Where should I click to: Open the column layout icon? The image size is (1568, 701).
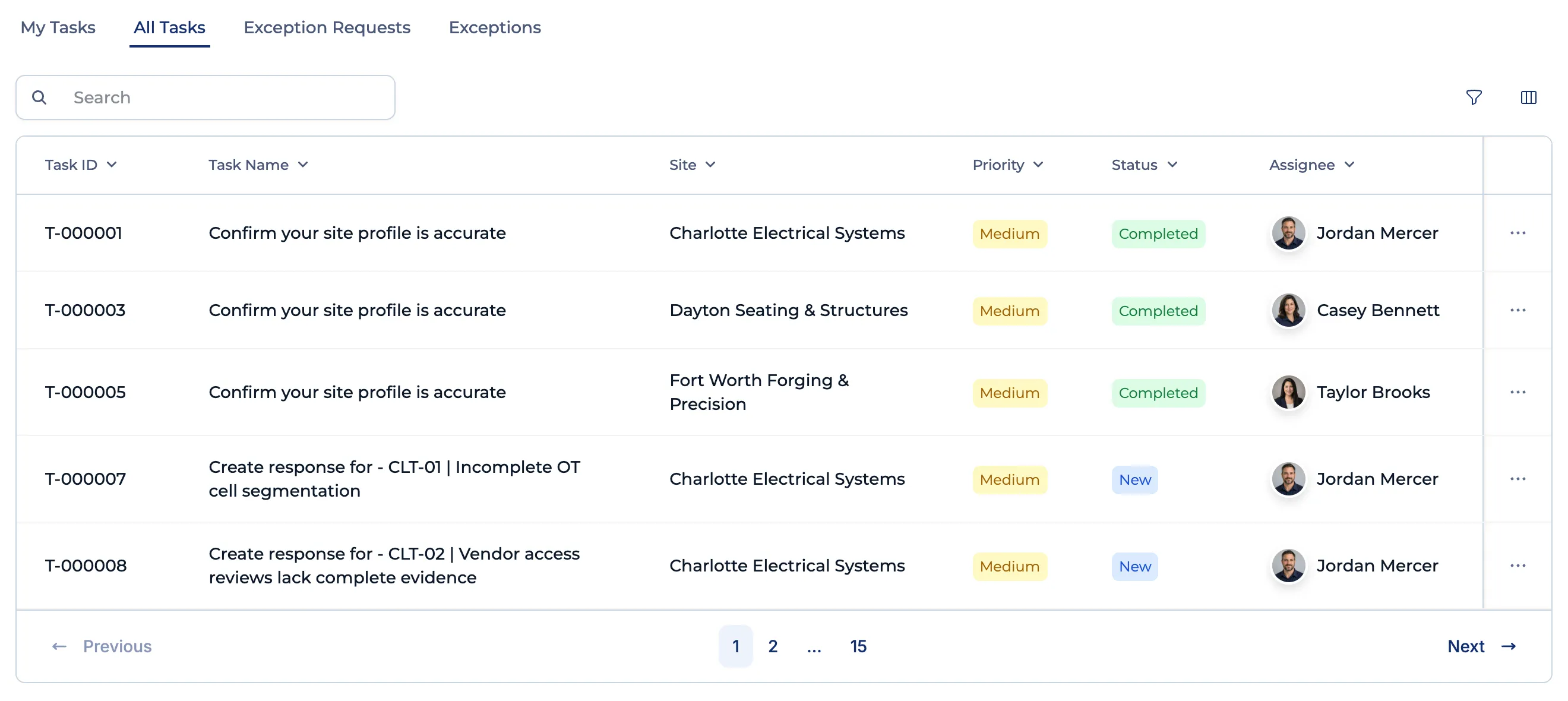click(1528, 97)
